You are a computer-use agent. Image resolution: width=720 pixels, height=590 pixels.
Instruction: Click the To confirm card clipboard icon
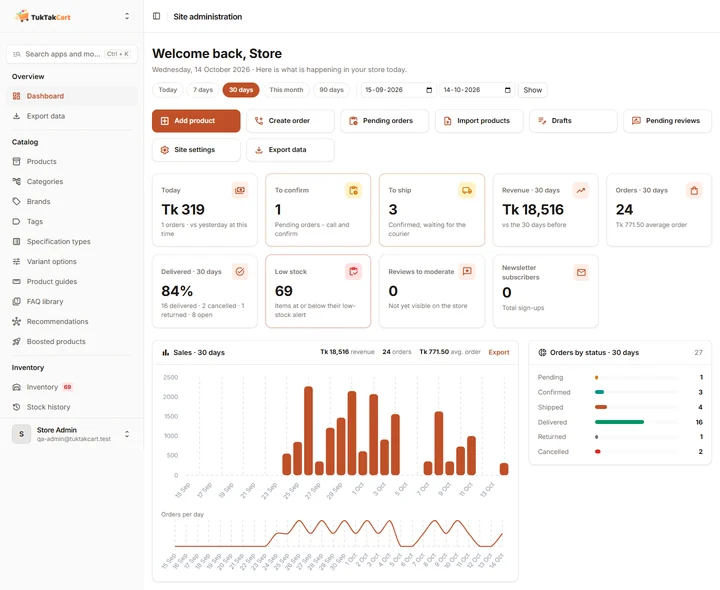pos(353,190)
